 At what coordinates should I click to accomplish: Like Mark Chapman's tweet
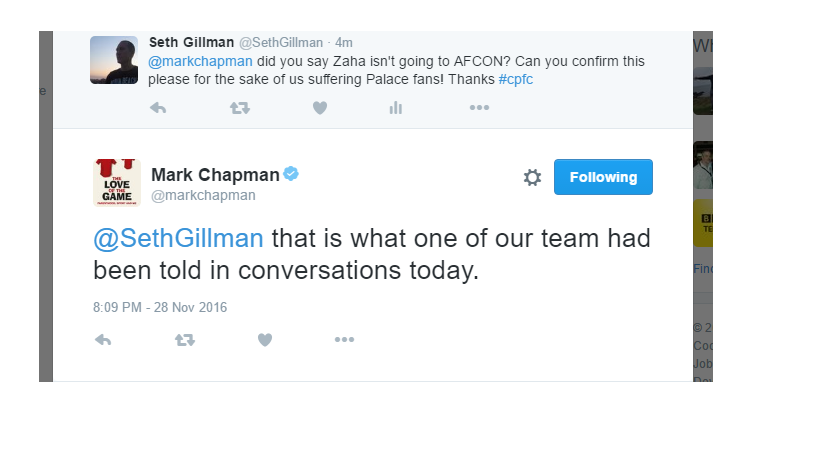pos(264,340)
